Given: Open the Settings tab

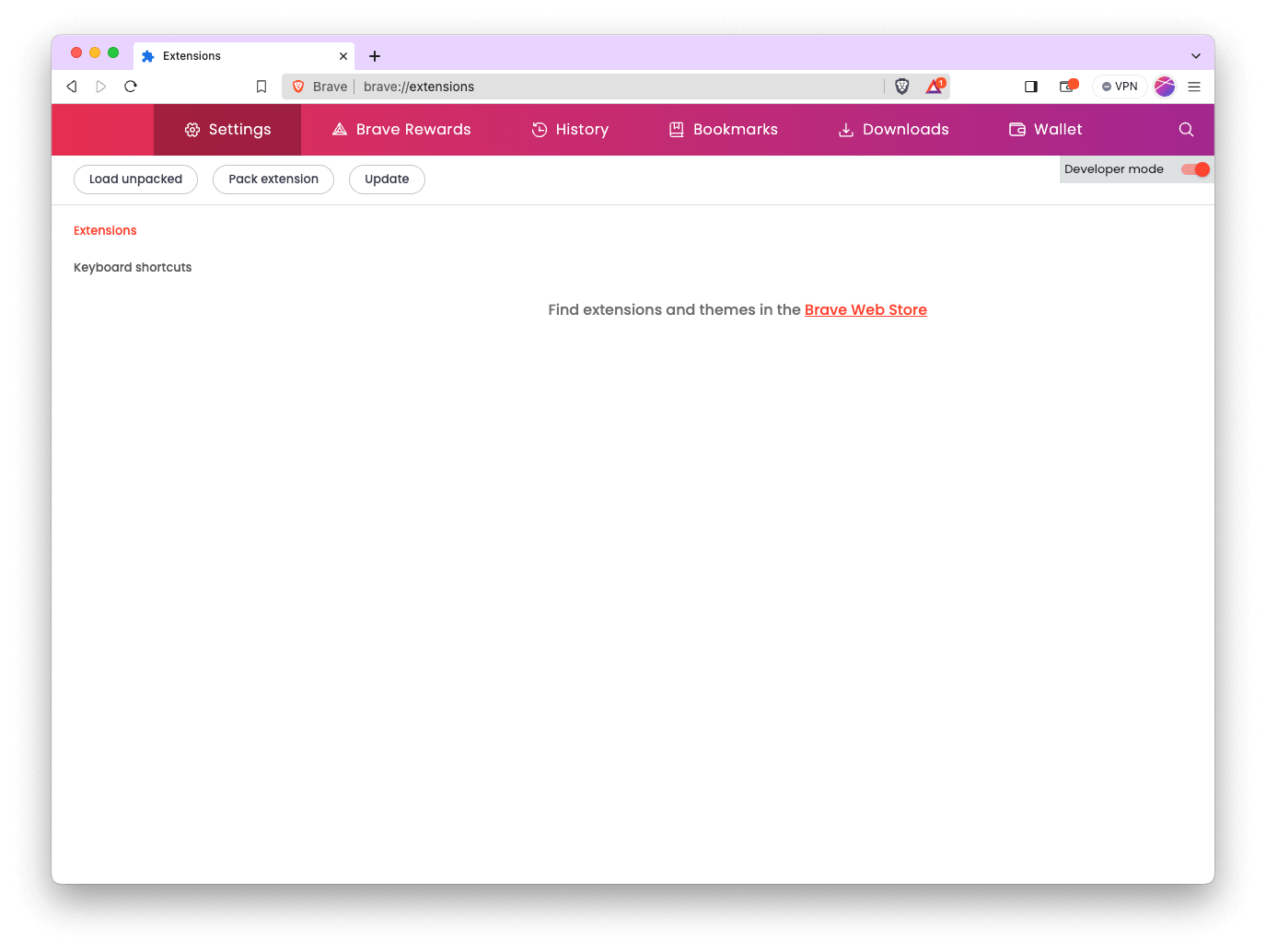Looking at the screenshot, I should 227,130.
